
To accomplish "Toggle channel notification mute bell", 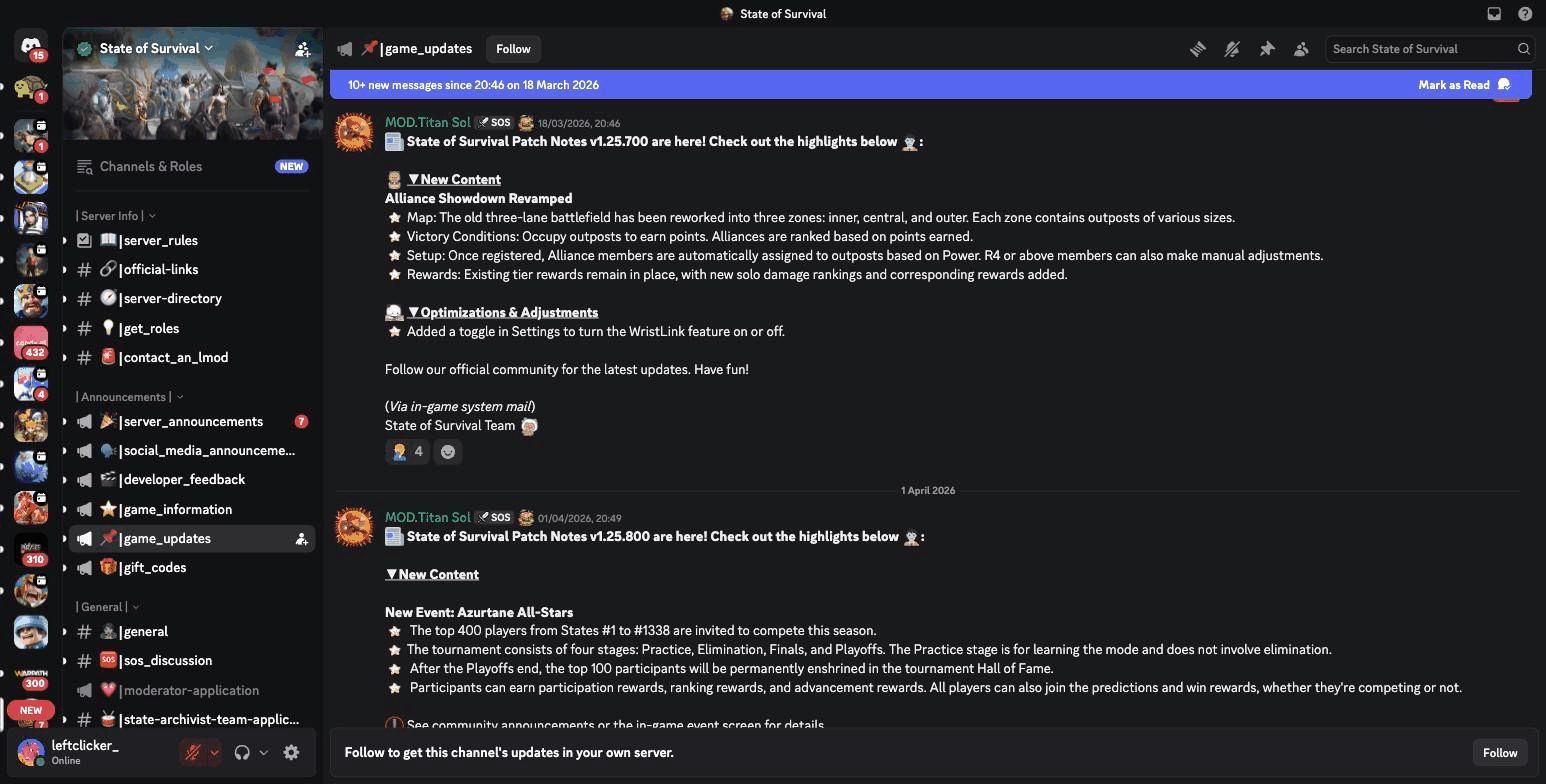I will pyautogui.click(x=1232, y=49).
